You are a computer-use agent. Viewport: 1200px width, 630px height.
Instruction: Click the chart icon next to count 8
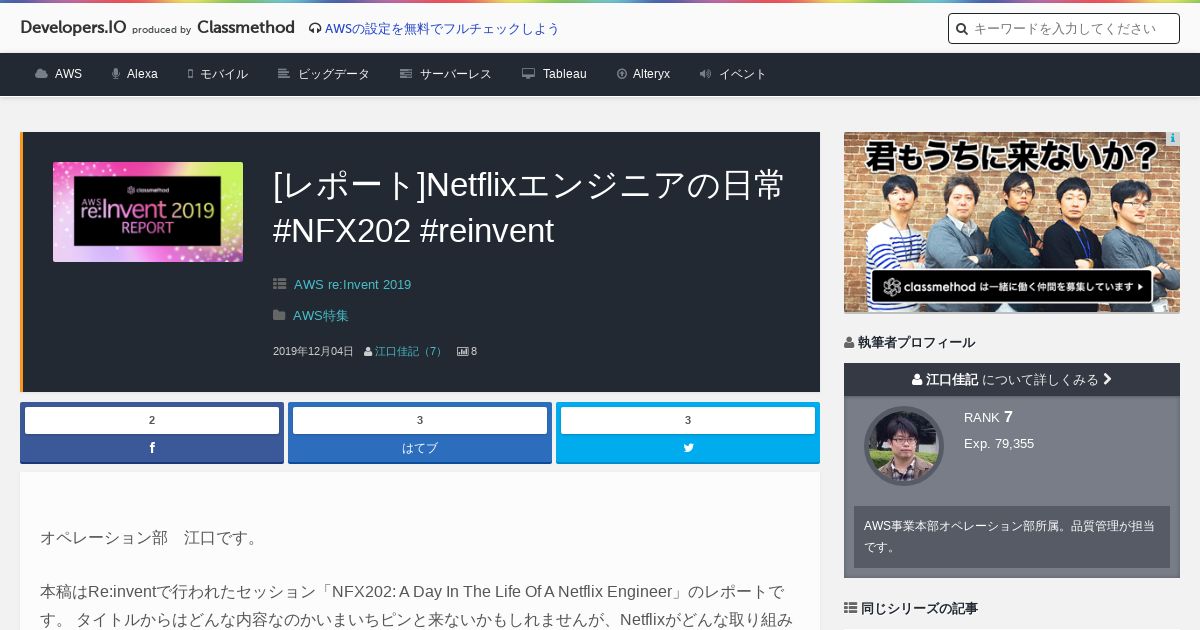coord(463,351)
